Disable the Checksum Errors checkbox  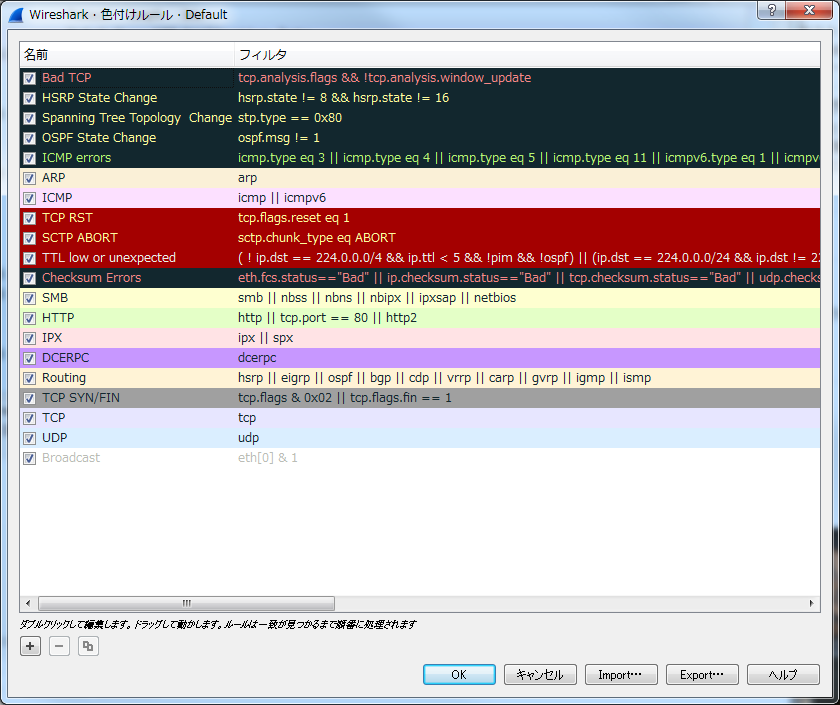tap(29, 278)
